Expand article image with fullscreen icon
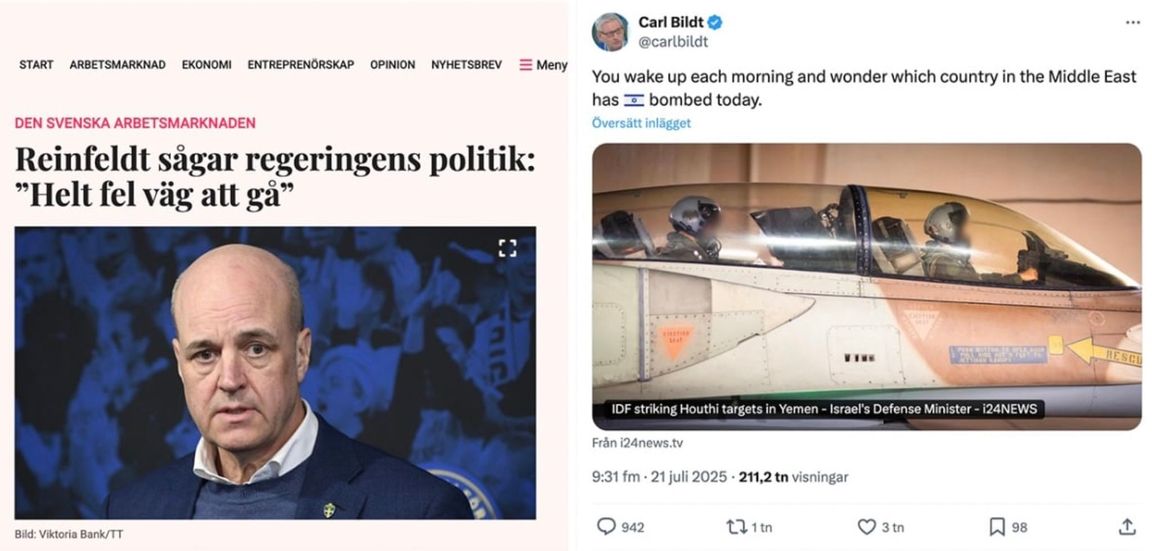Image resolution: width=1152 pixels, height=551 pixels. tap(508, 248)
